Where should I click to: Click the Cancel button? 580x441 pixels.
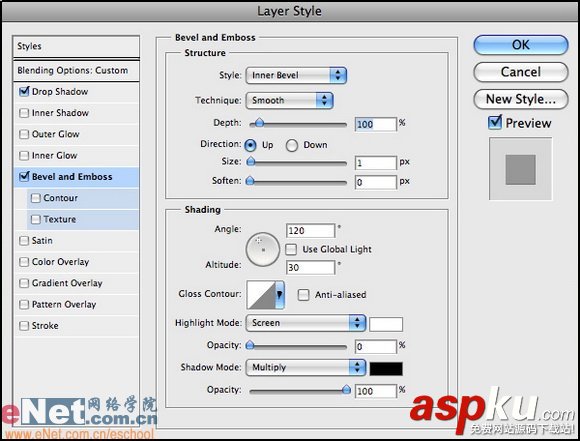tap(520, 72)
